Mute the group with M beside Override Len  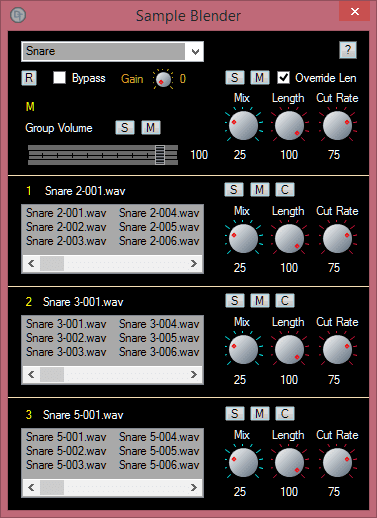tap(260, 78)
